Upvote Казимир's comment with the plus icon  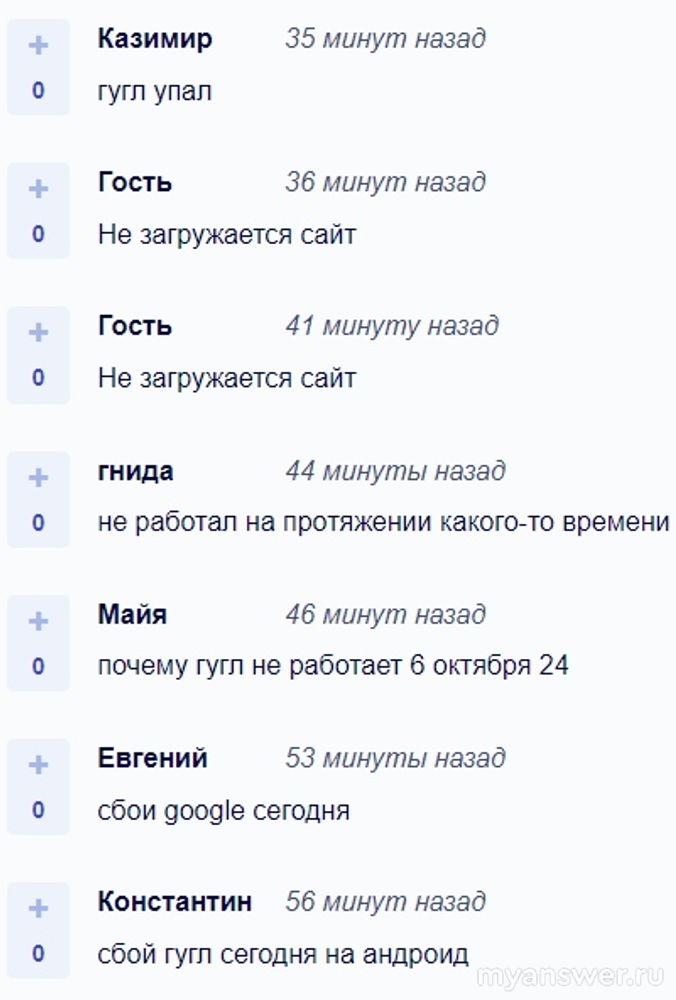click(38, 46)
